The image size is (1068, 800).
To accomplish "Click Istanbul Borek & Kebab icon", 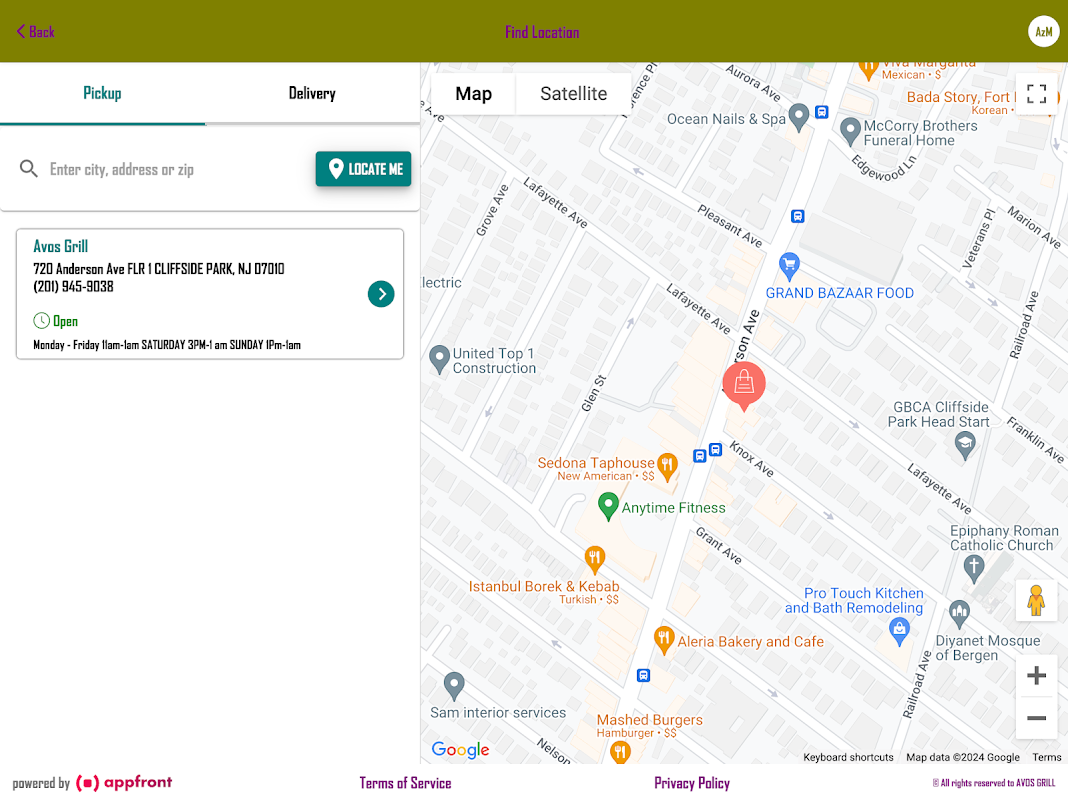I will [x=595, y=560].
